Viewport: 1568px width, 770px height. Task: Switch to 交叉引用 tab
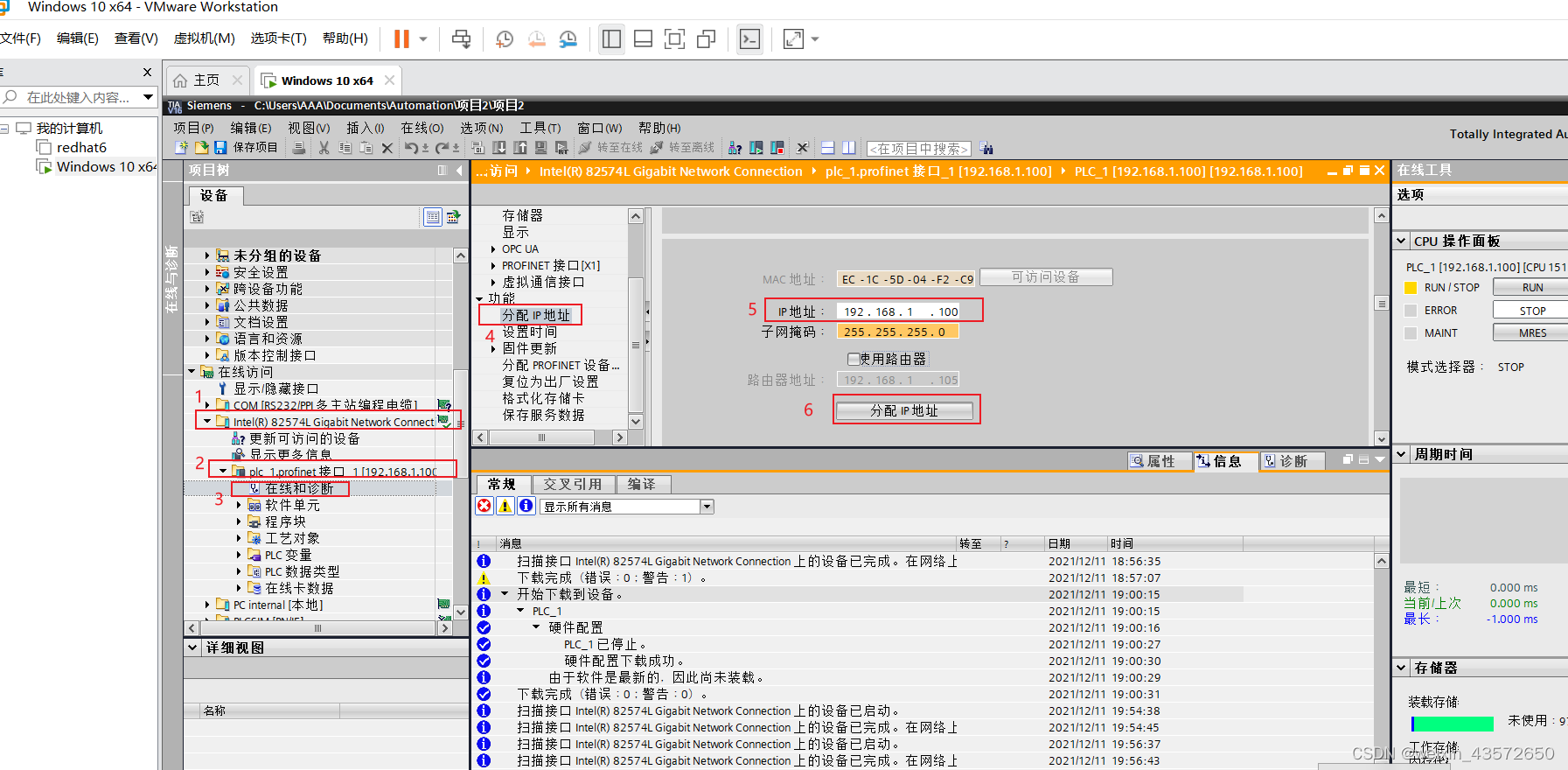point(573,484)
